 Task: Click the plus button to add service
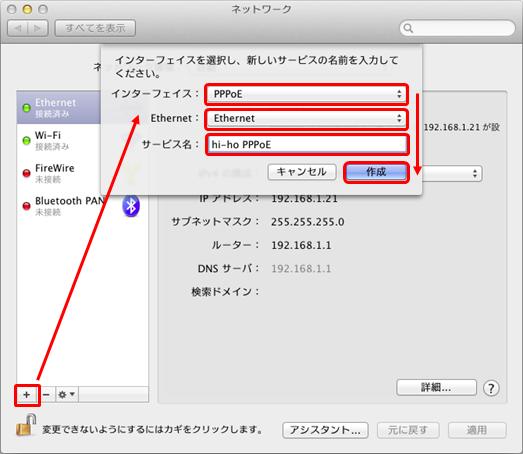click(27, 395)
